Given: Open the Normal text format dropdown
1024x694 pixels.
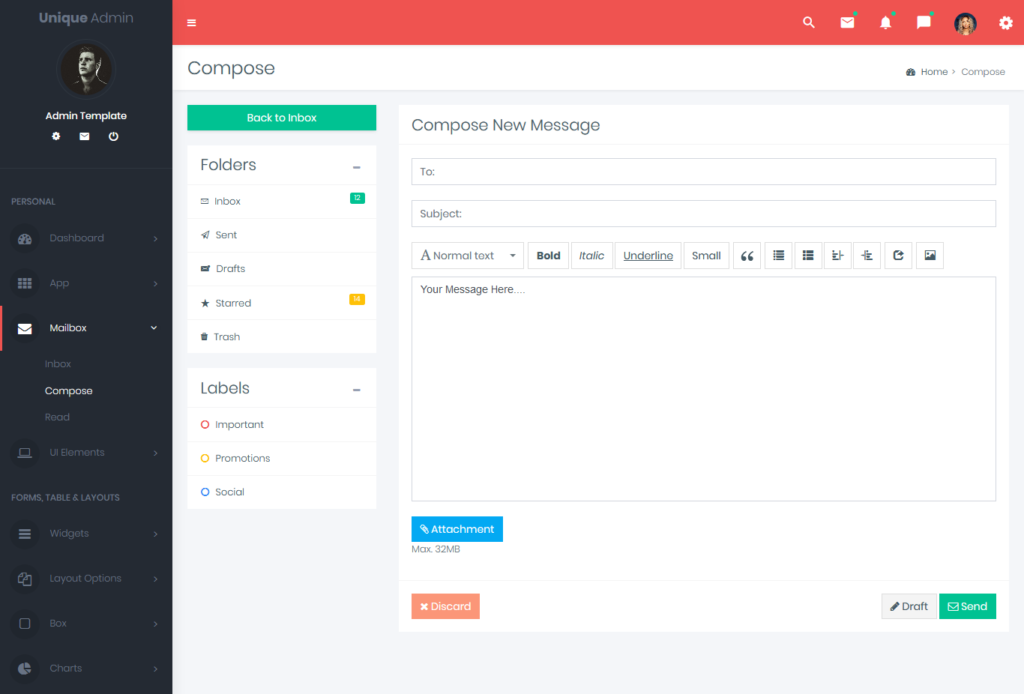Looking at the screenshot, I should pos(467,255).
